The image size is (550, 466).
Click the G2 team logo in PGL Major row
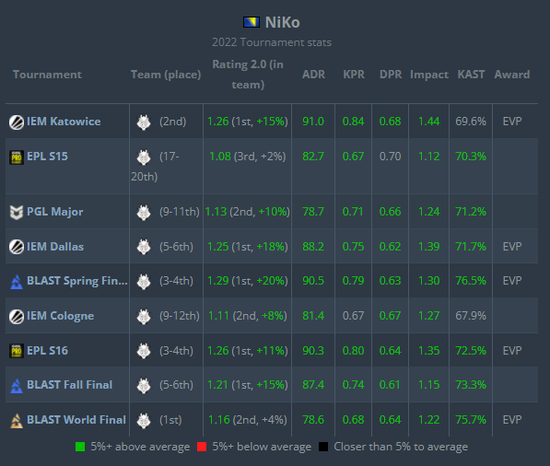pyautogui.click(x=143, y=212)
